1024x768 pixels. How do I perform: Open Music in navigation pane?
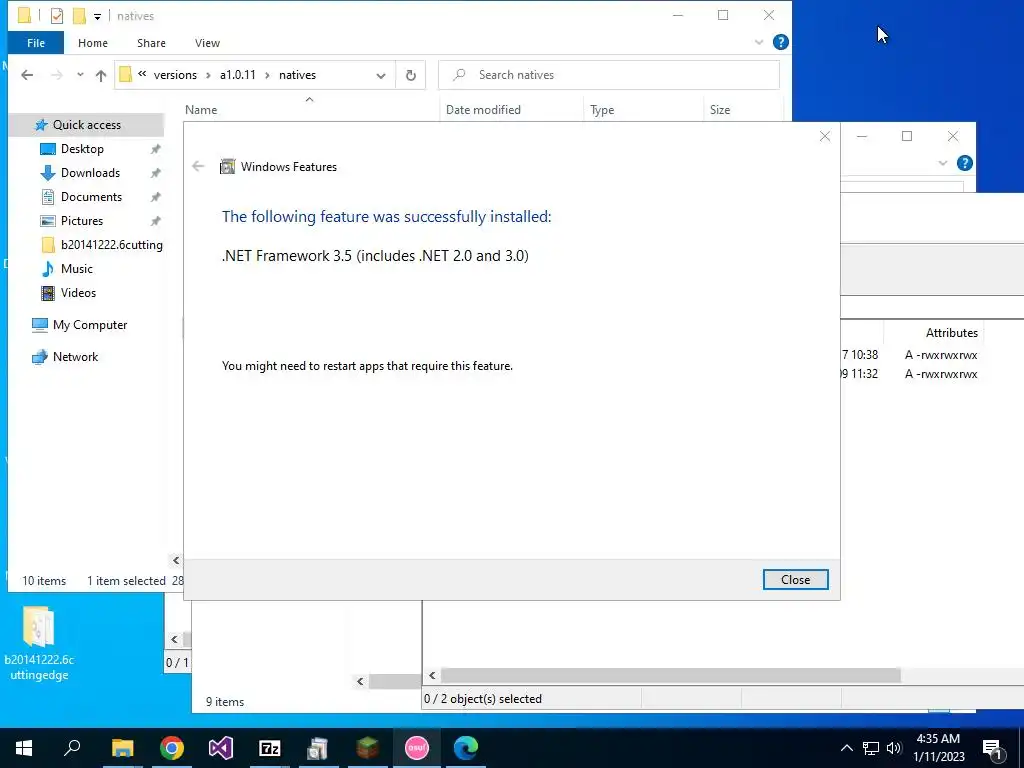76,269
